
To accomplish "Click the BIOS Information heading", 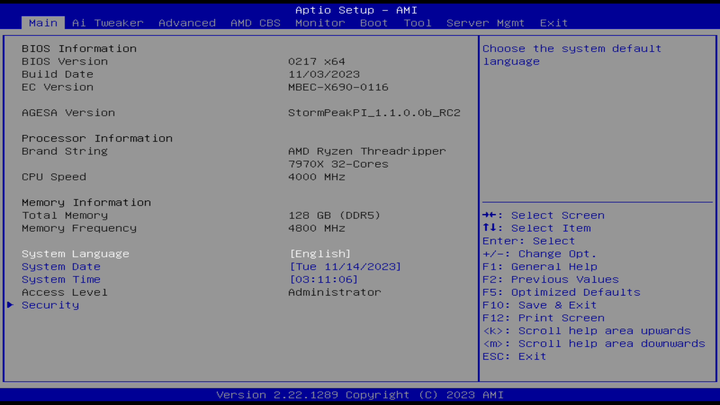I will (x=79, y=49).
